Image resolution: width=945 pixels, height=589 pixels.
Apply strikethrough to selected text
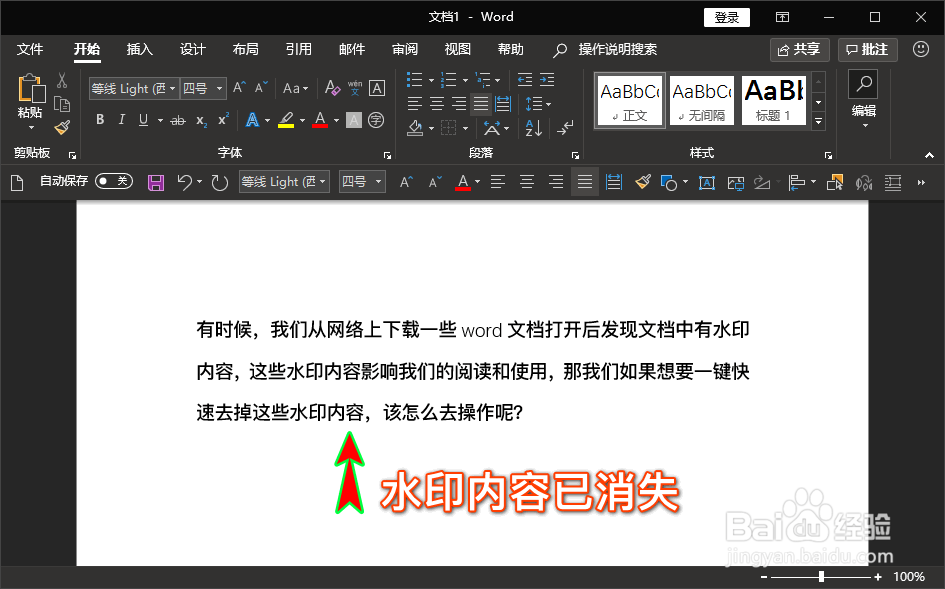pyautogui.click(x=177, y=119)
